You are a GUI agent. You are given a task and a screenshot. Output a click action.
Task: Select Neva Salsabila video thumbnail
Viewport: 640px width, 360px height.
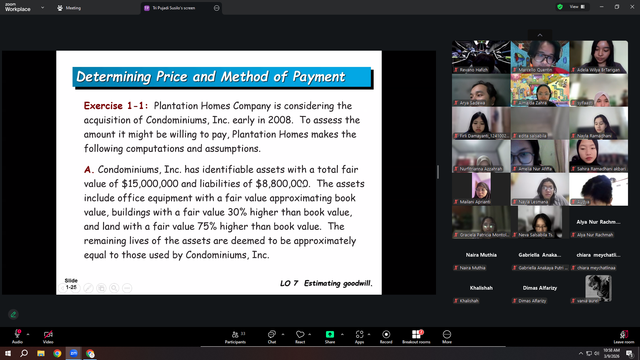pyautogui.click(x=540, y=222)
